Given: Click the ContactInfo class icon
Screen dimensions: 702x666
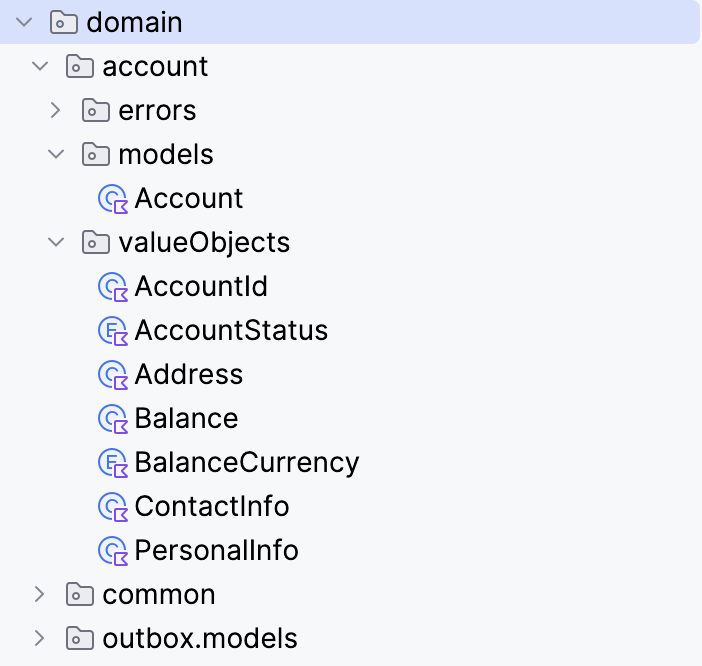Looking at the screenshot, I should click(112, 506).
